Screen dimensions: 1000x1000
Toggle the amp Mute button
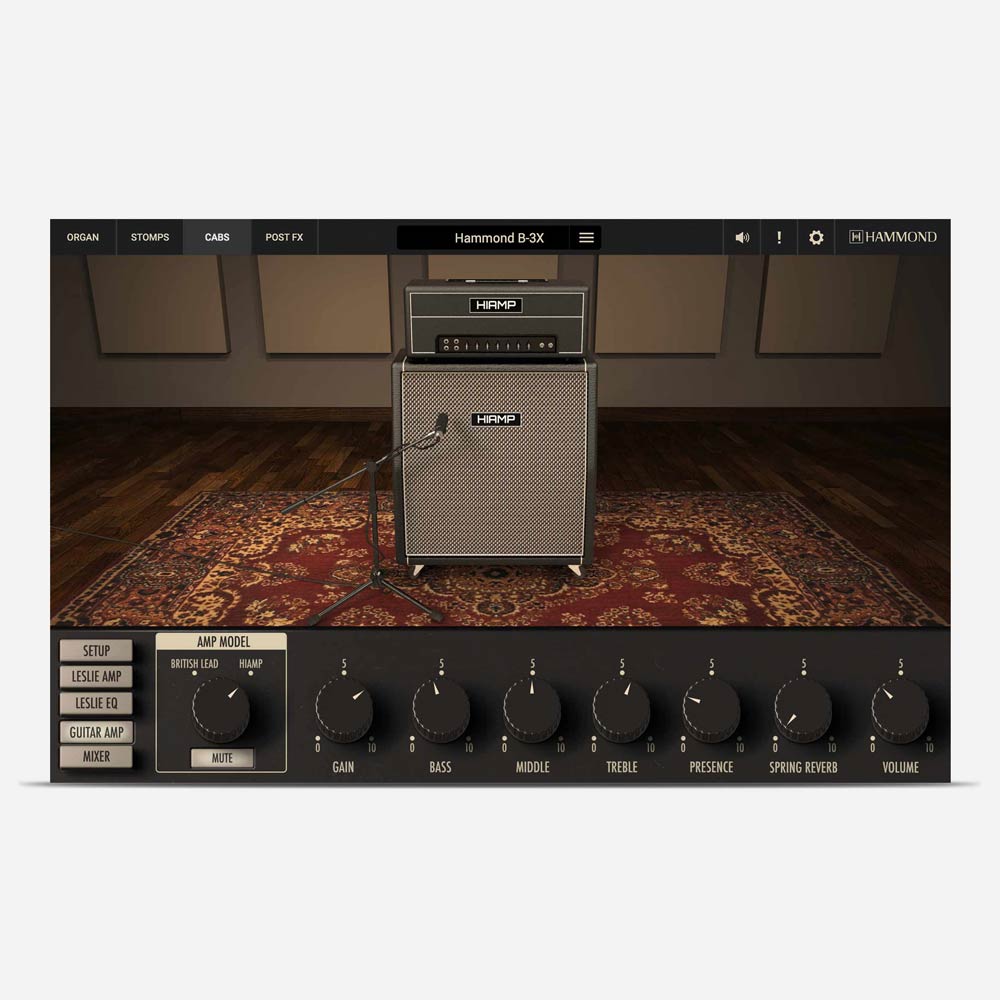pyautogui.click(x=222, y=758)
